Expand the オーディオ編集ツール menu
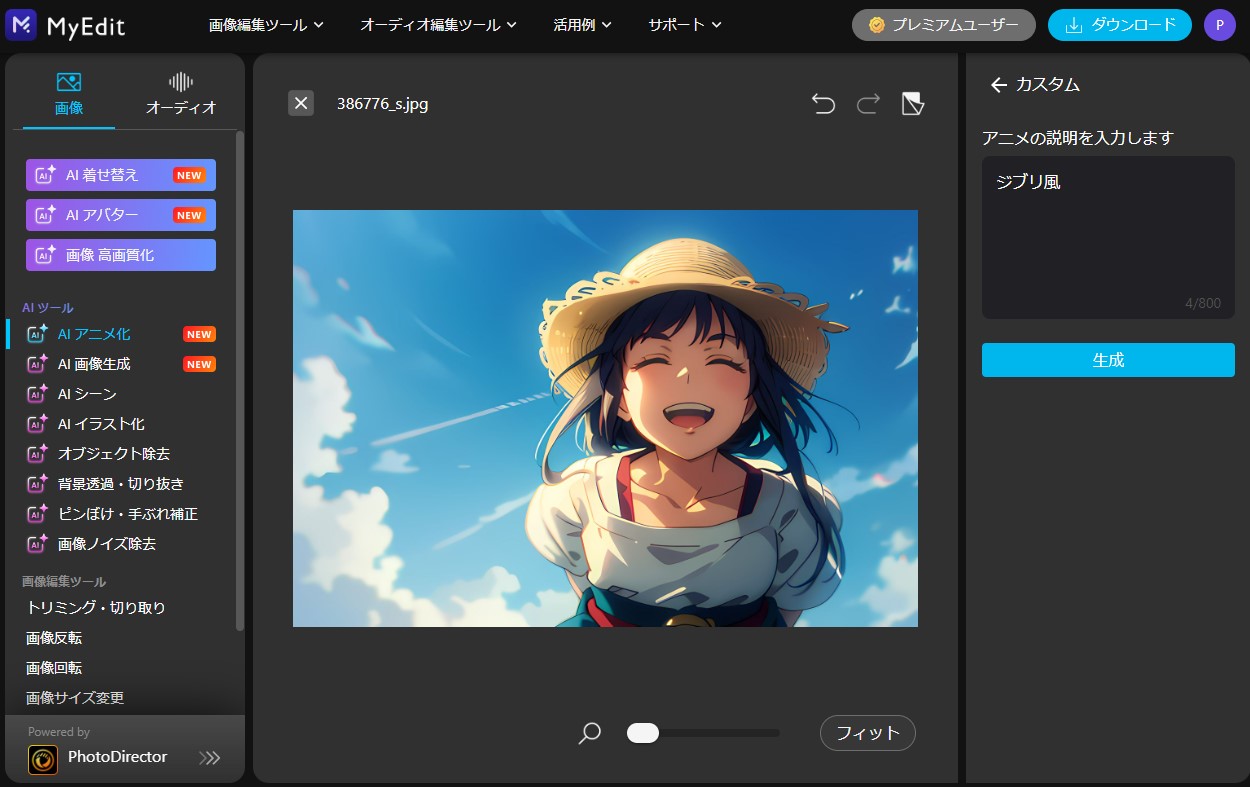 click(438, 25)
